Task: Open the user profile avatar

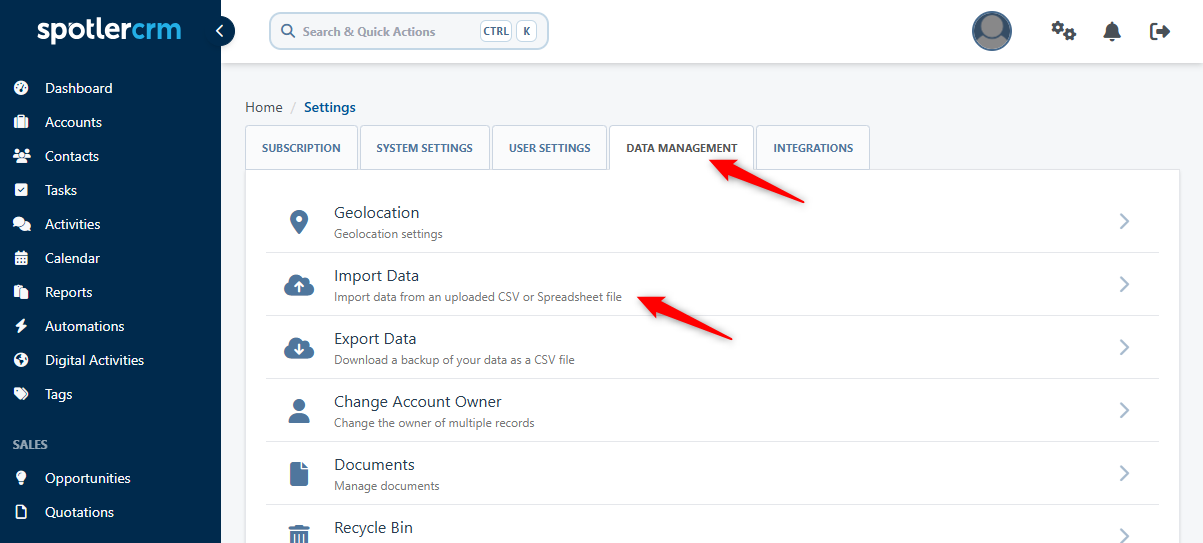Action: pyautogui.click(x=992, y=31)
